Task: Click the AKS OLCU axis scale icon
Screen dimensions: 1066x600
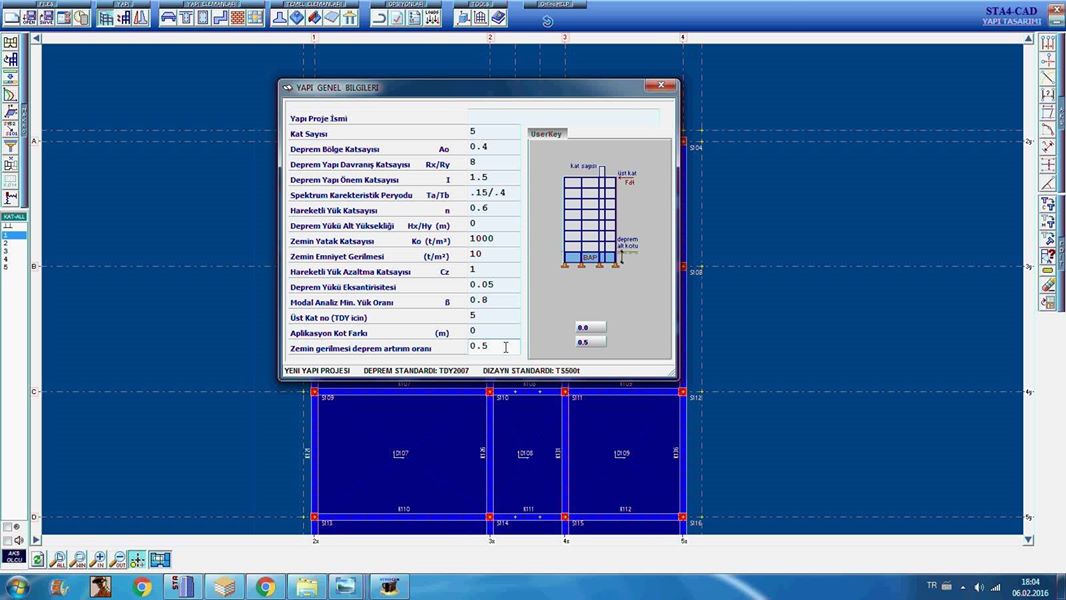Action: pos(14,557)
